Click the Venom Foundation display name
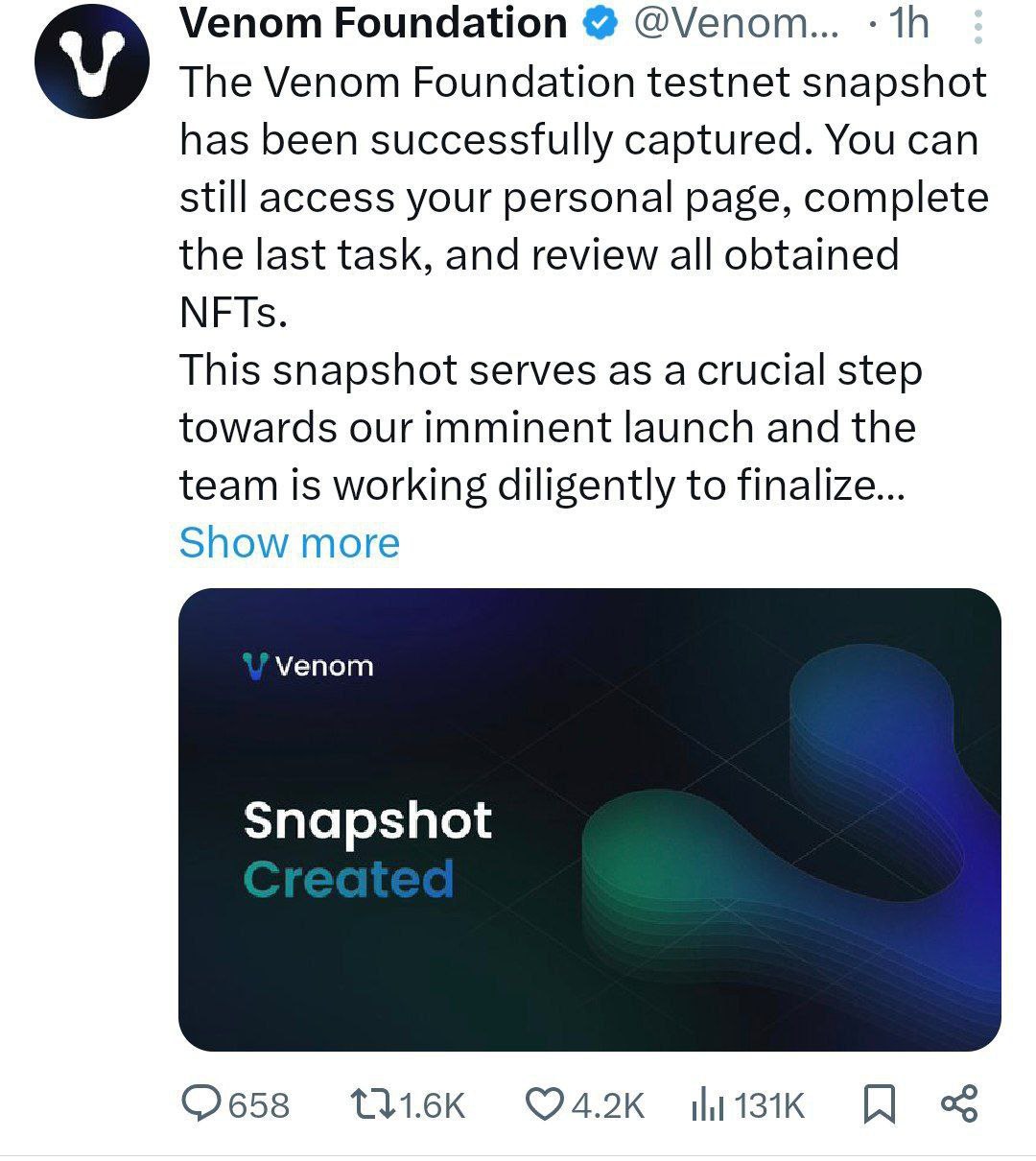This screenshot has height=1161, width=1036. coord(374,25)
